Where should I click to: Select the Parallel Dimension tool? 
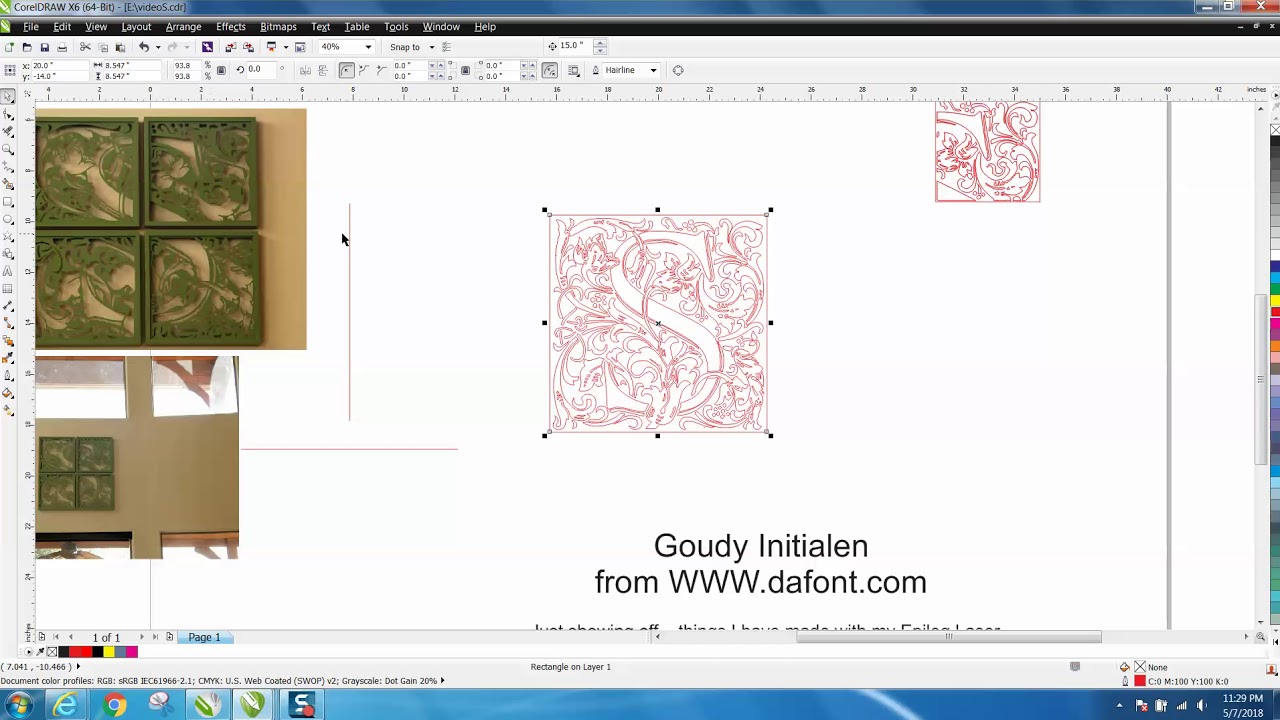9,307
